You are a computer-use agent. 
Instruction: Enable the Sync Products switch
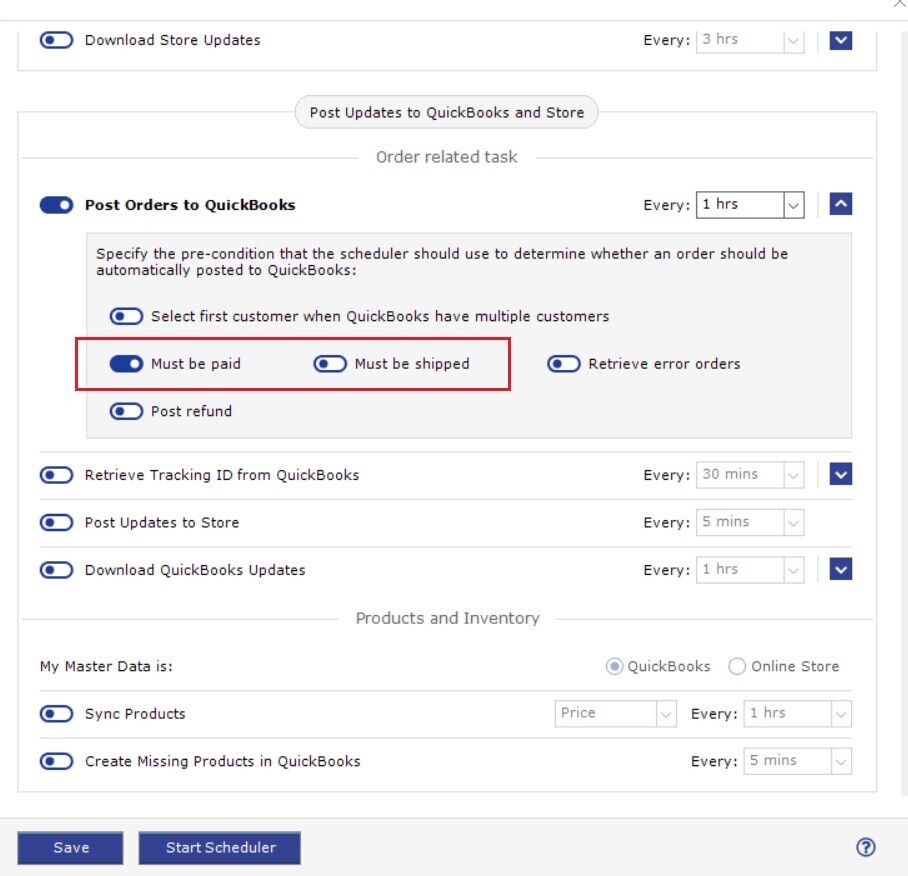pos(56,714)
